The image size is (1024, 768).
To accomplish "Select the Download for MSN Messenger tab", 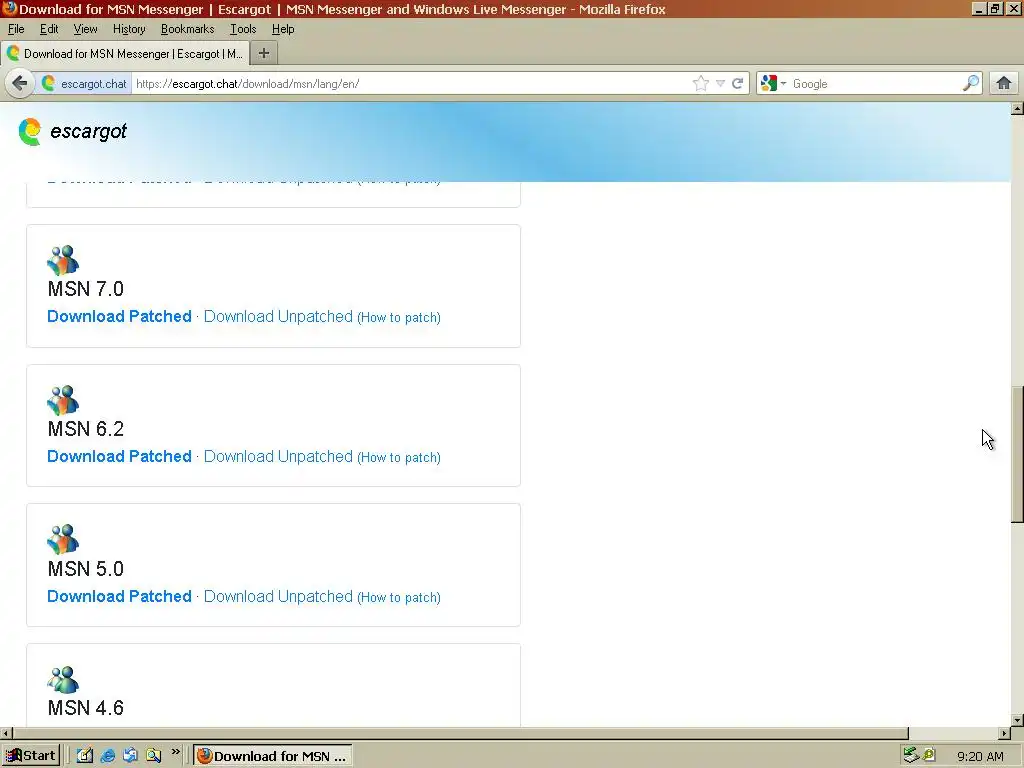I will (x=125, y=54).
